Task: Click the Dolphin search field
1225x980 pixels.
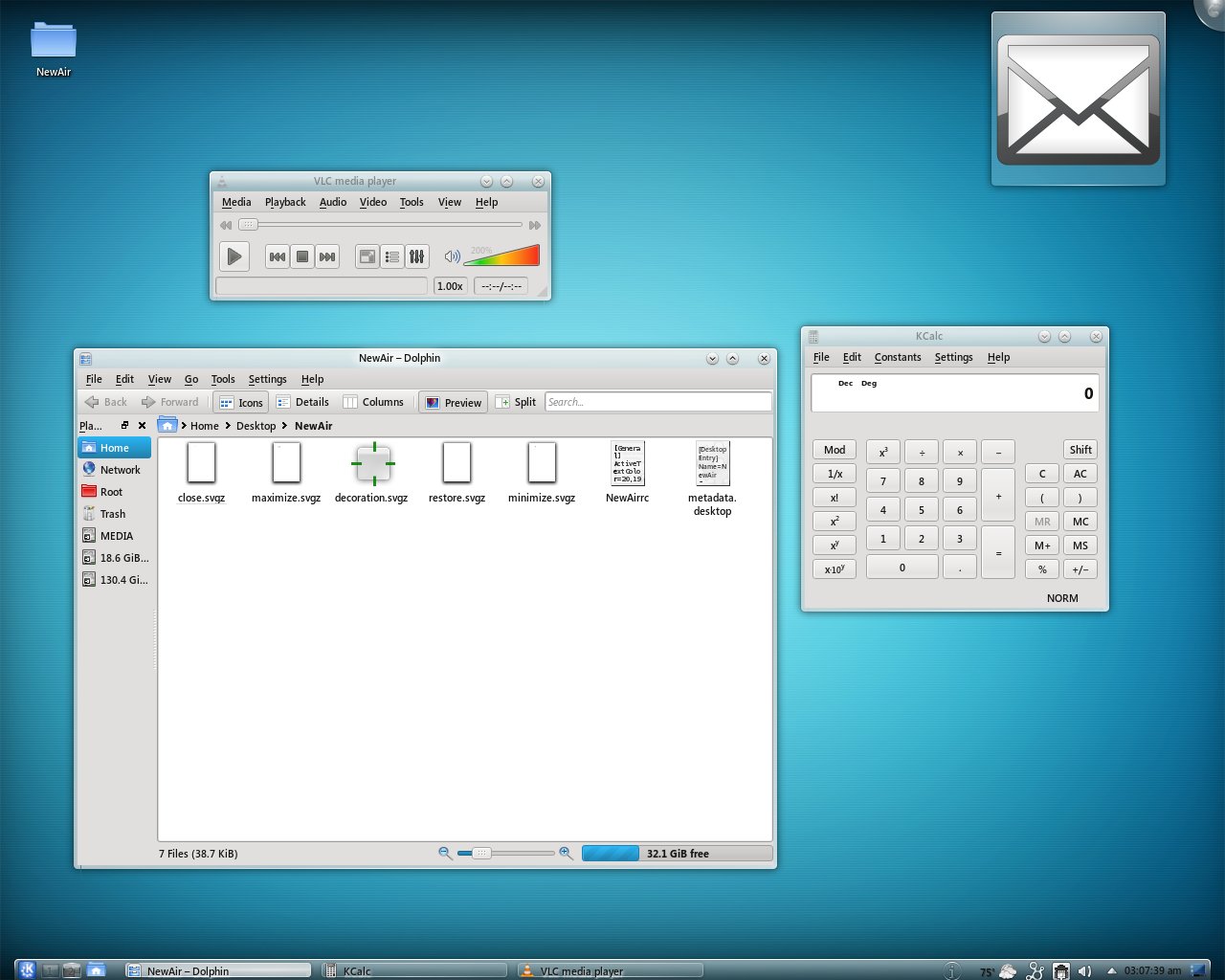Action: tap(658, 402)
